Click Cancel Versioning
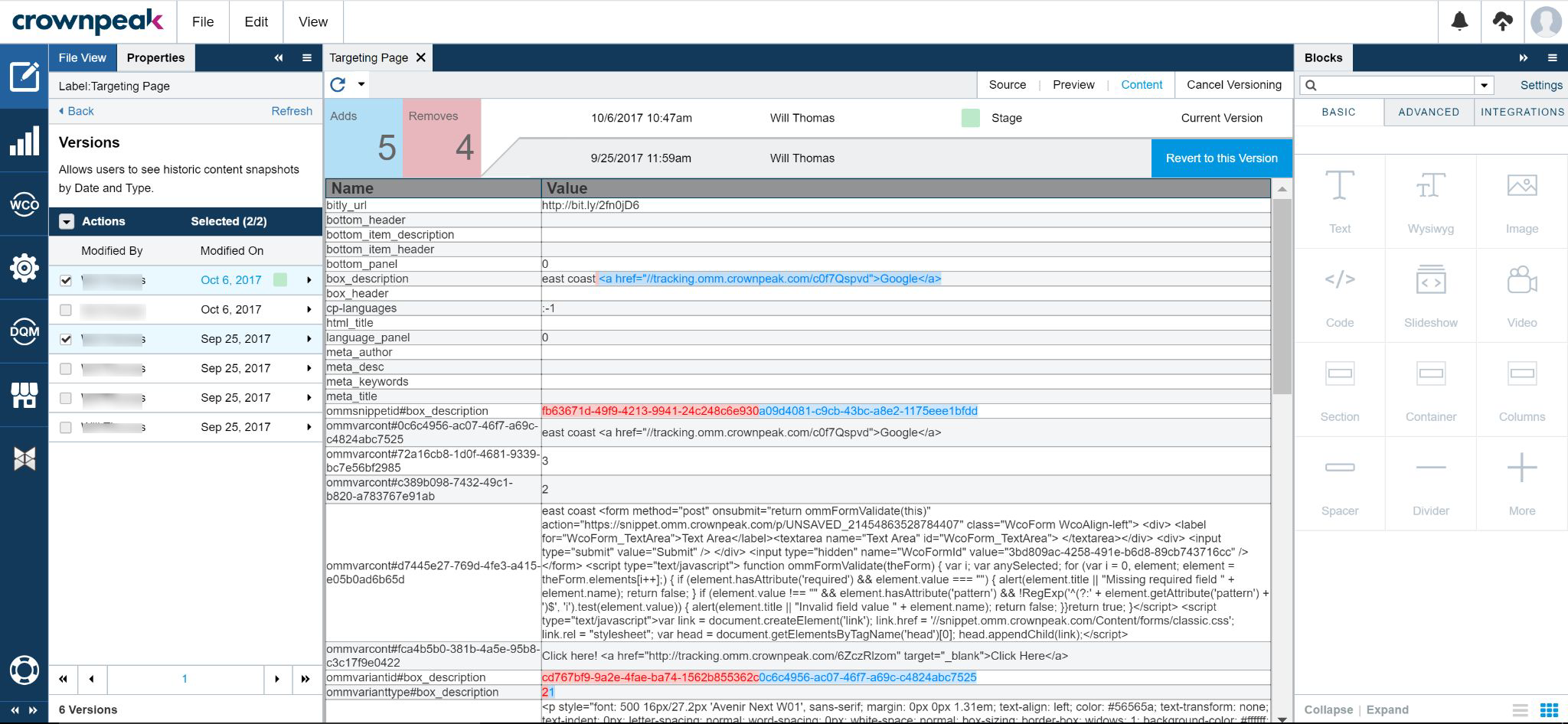 1234,85
